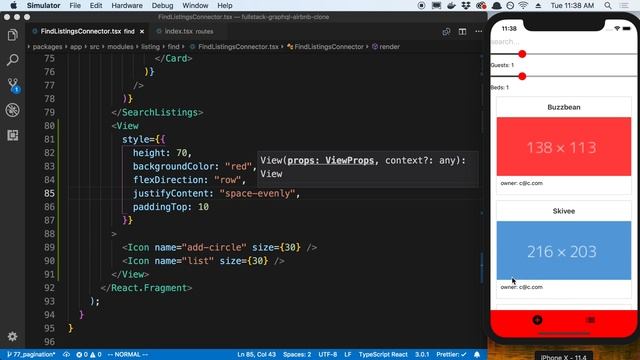Click the app breadcrumb segment

tap(76, 47)
